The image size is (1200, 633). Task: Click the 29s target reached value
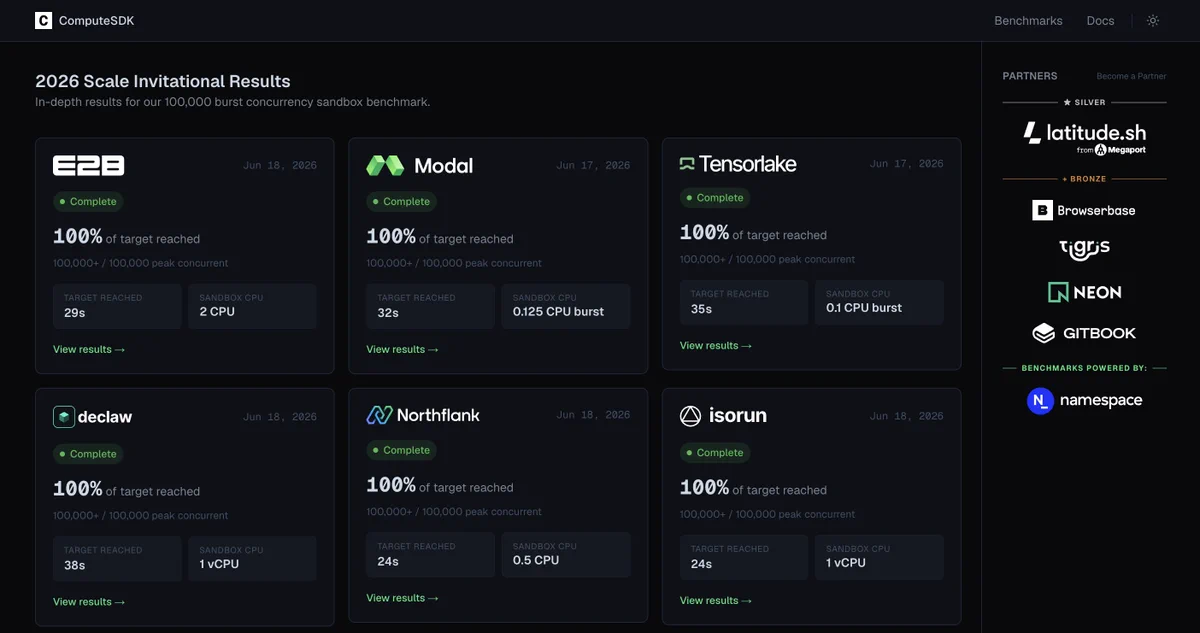click(x=74, y=312)
